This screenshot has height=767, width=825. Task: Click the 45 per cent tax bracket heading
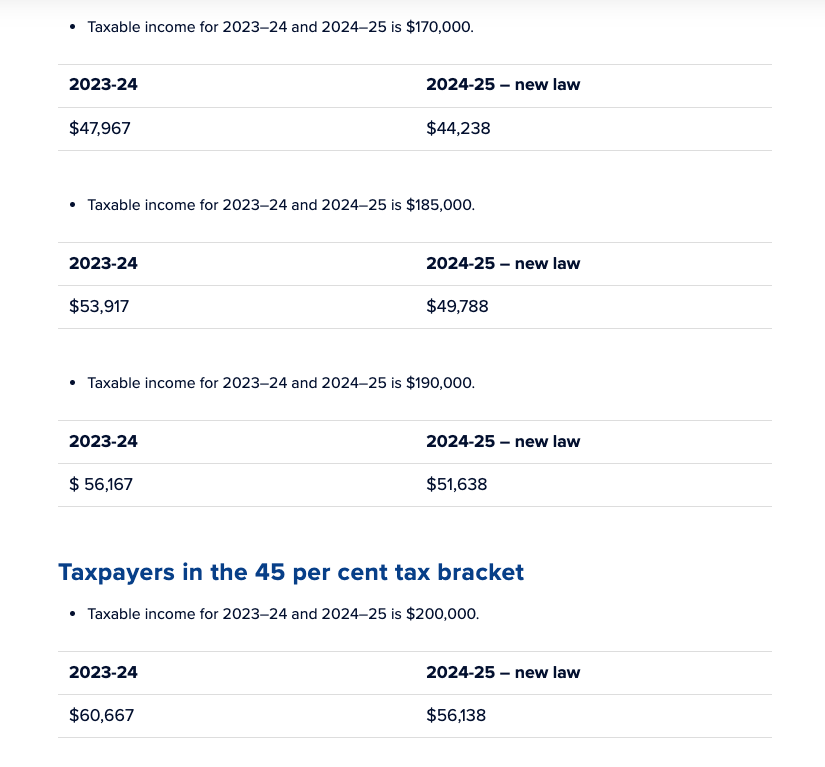pyautogui.click(x=291, y=572)
